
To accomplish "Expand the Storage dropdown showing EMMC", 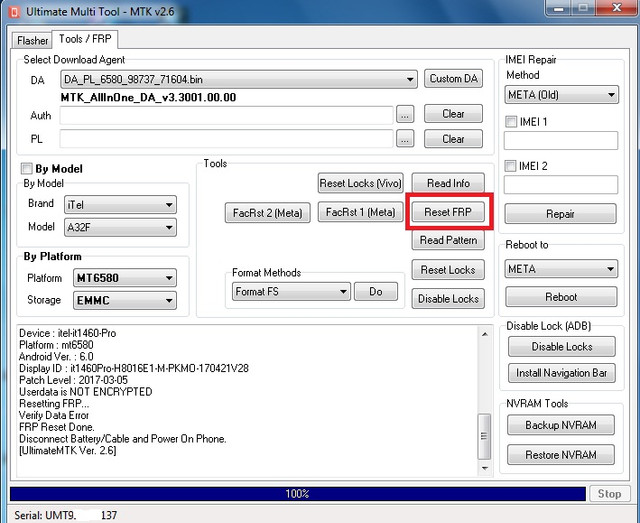I will [124, 300].
